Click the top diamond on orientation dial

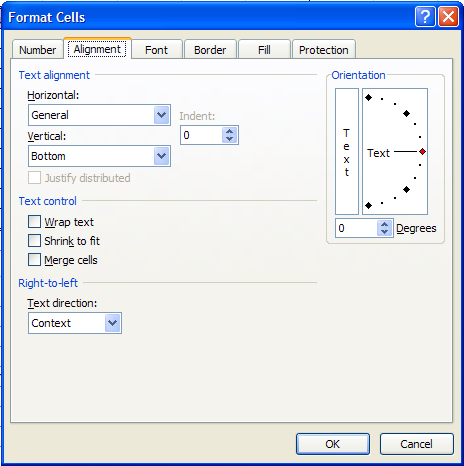tap(368, 98)
